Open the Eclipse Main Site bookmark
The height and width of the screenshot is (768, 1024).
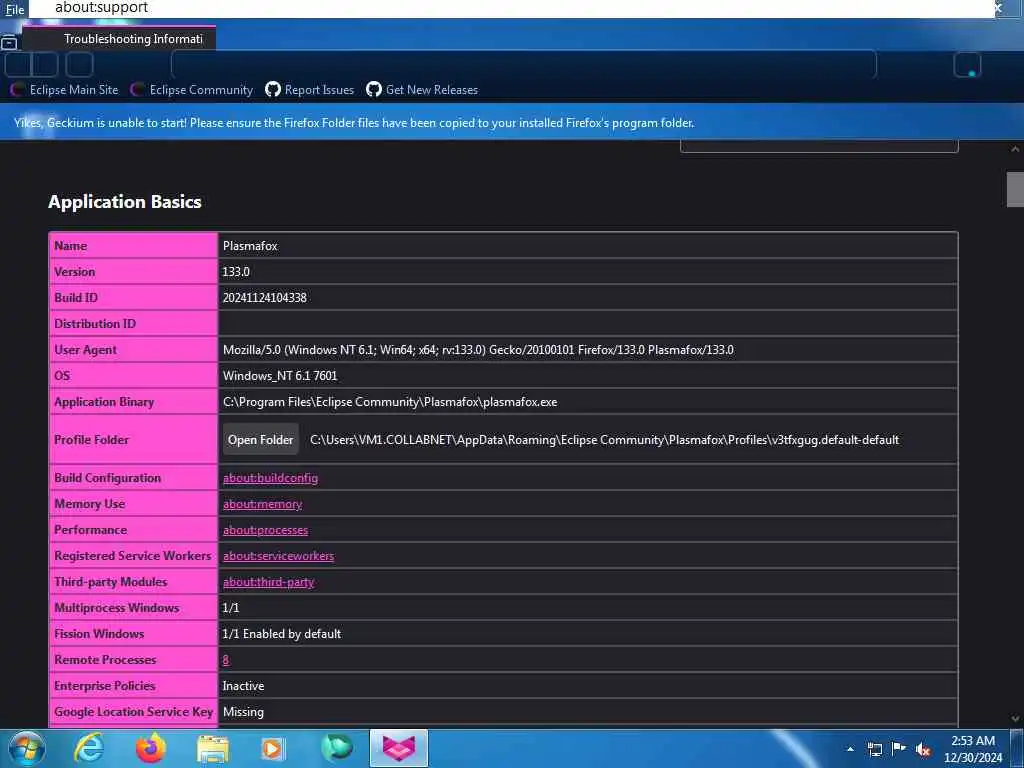tap(65, 89)
